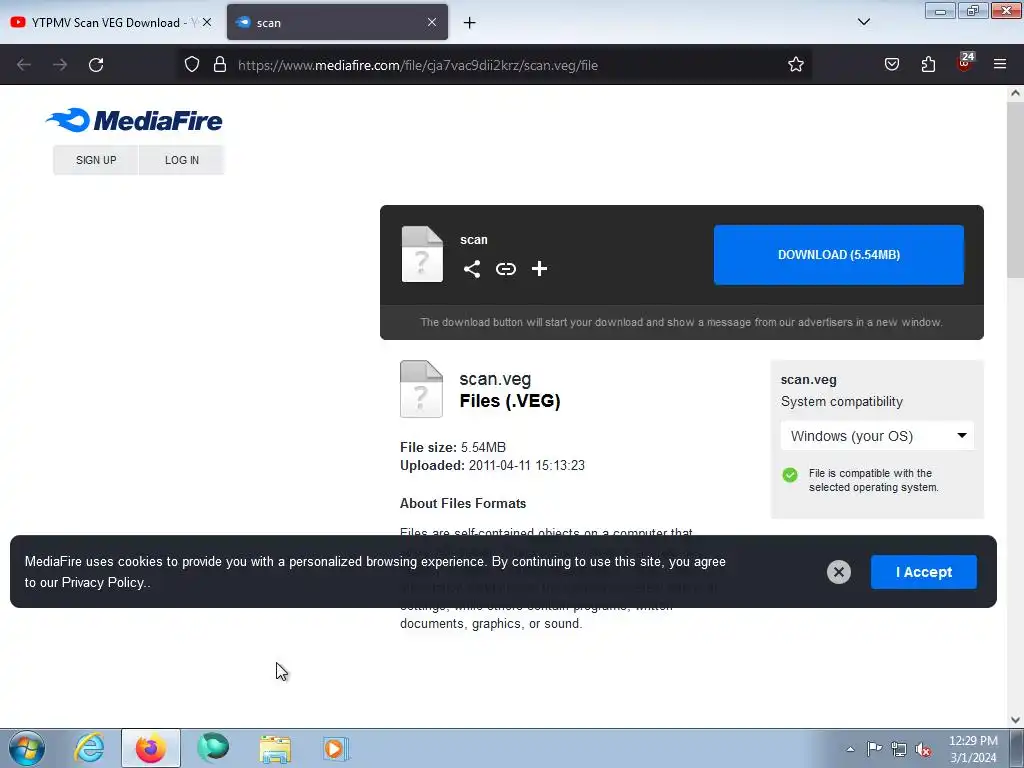
Task: Click the LOG IN button
Action: click(182, 160)
